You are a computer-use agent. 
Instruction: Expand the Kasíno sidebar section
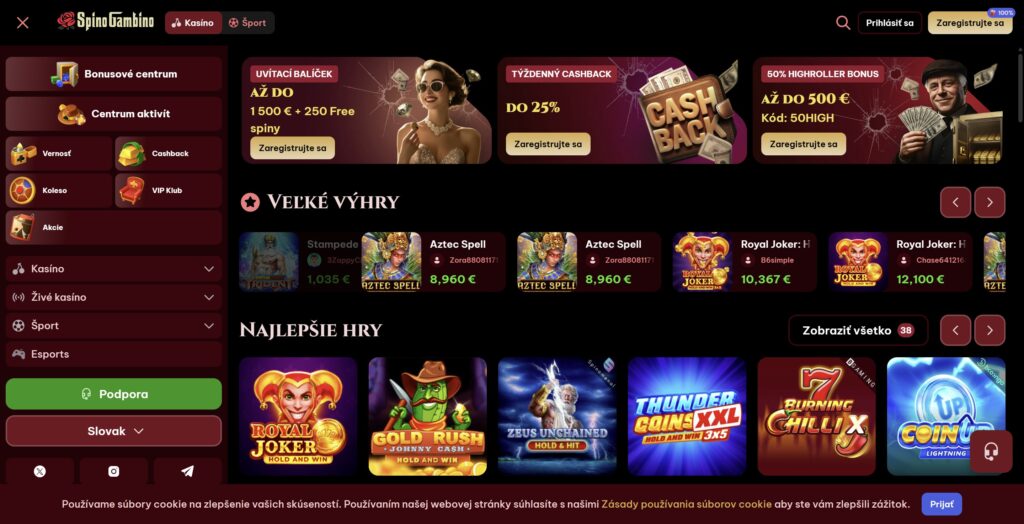click(114, 269)
